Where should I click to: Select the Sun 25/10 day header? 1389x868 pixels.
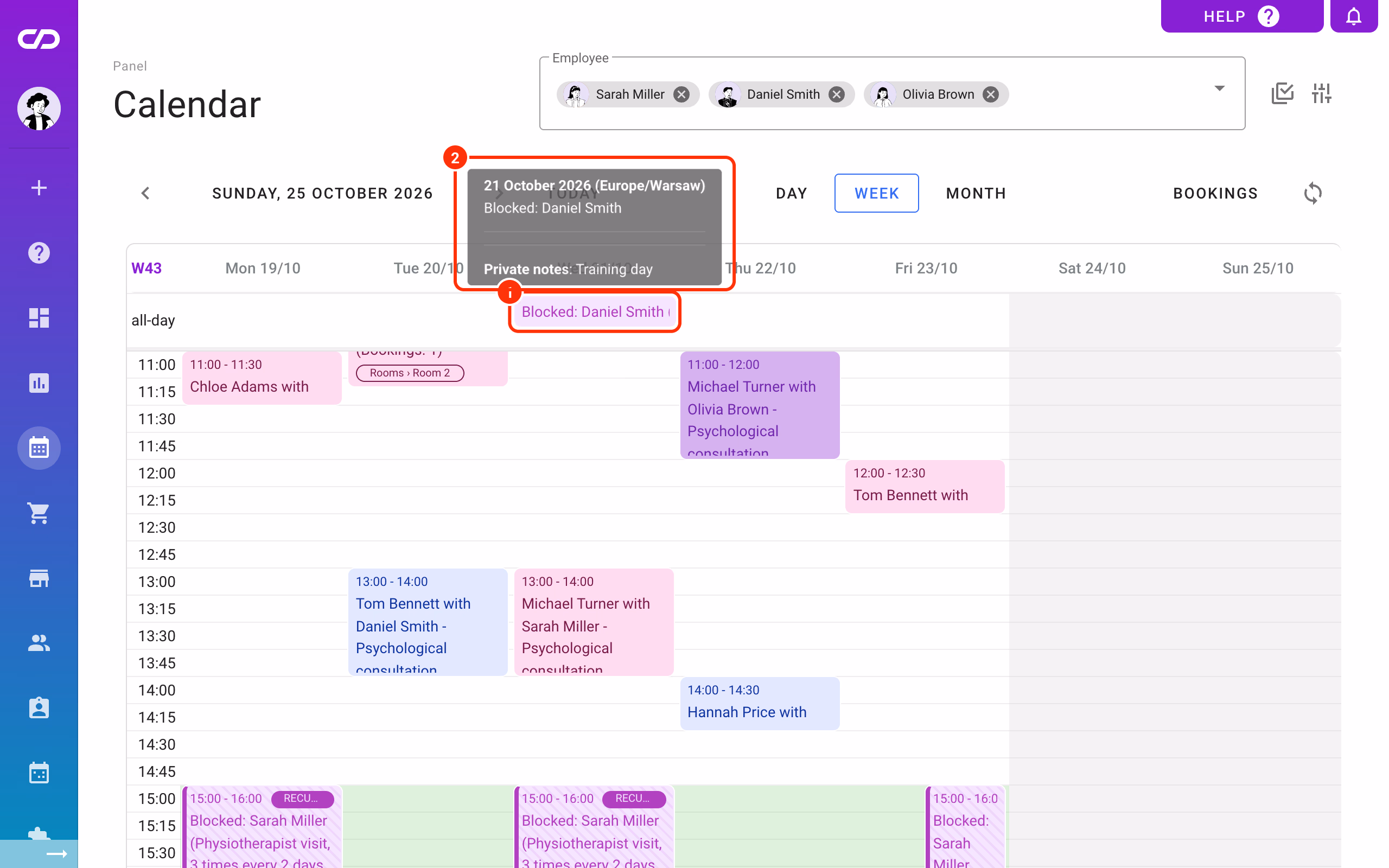pyautogui.click(x=1258, y=268)
